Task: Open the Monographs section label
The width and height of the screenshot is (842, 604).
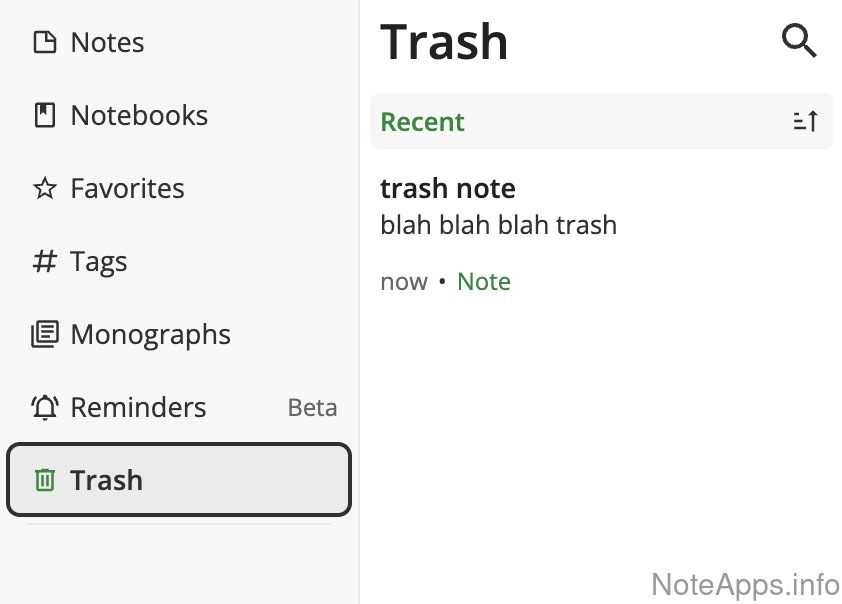Action: 150,335
